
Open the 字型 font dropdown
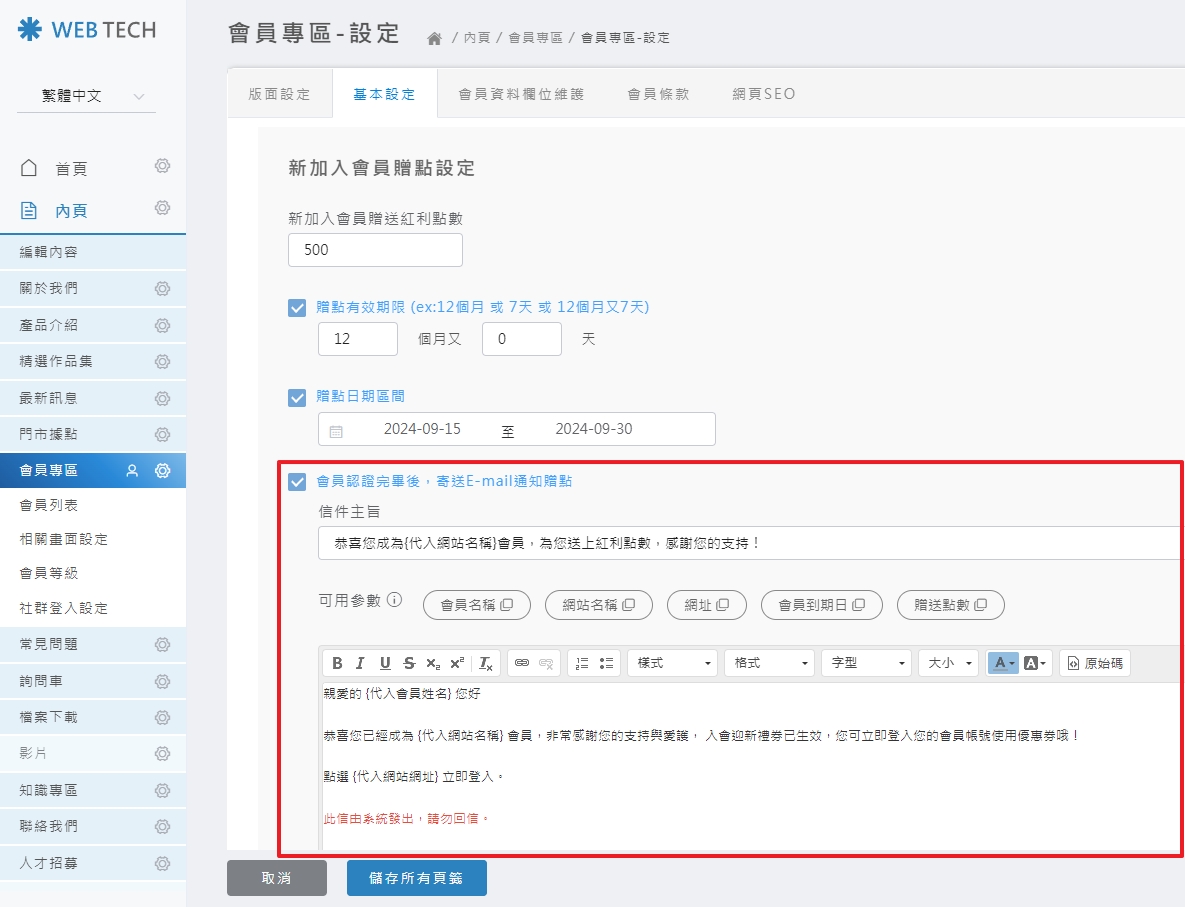point(866,663)
